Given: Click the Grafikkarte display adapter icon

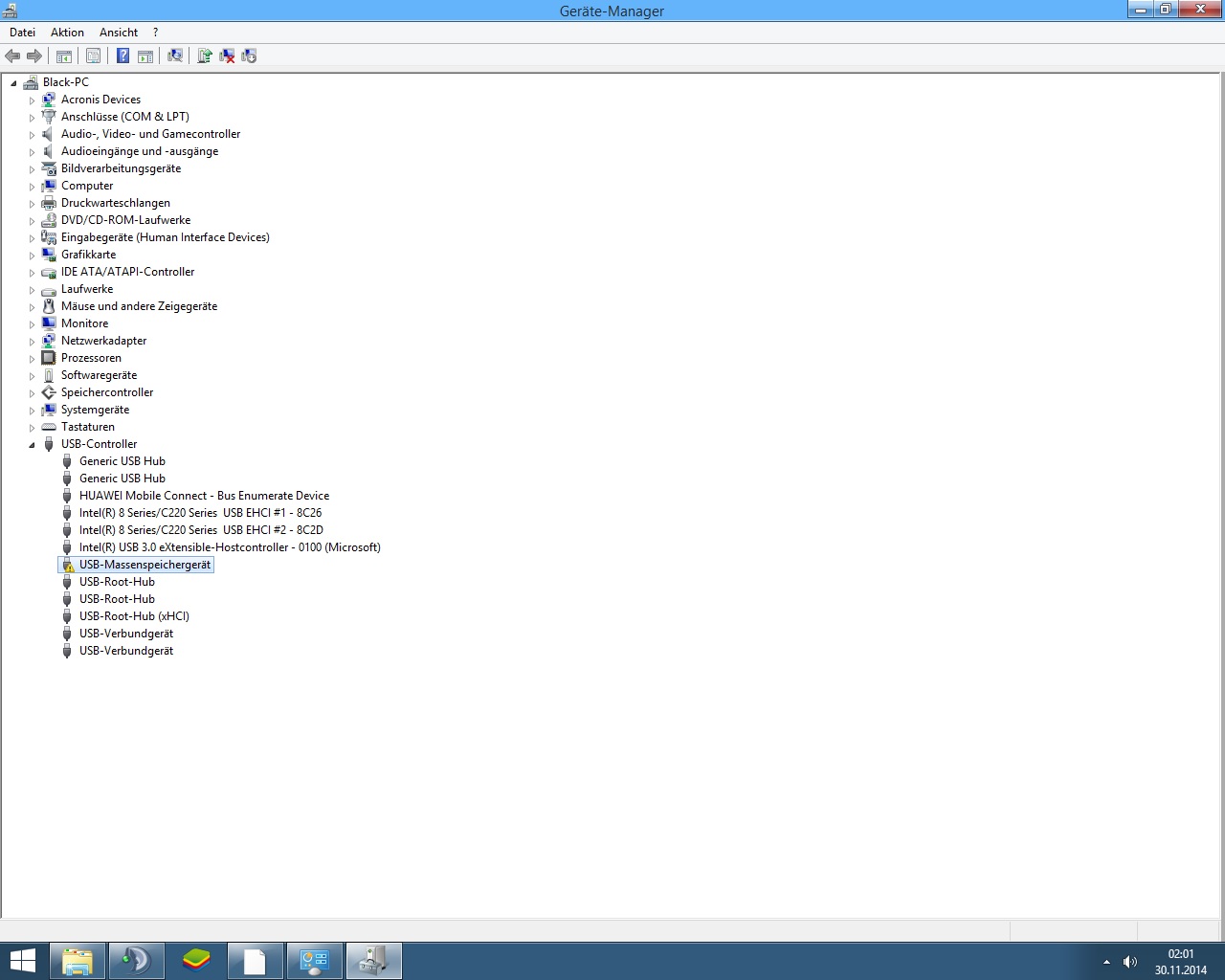Looking at the screenshot, I should (x=49, y=255).
